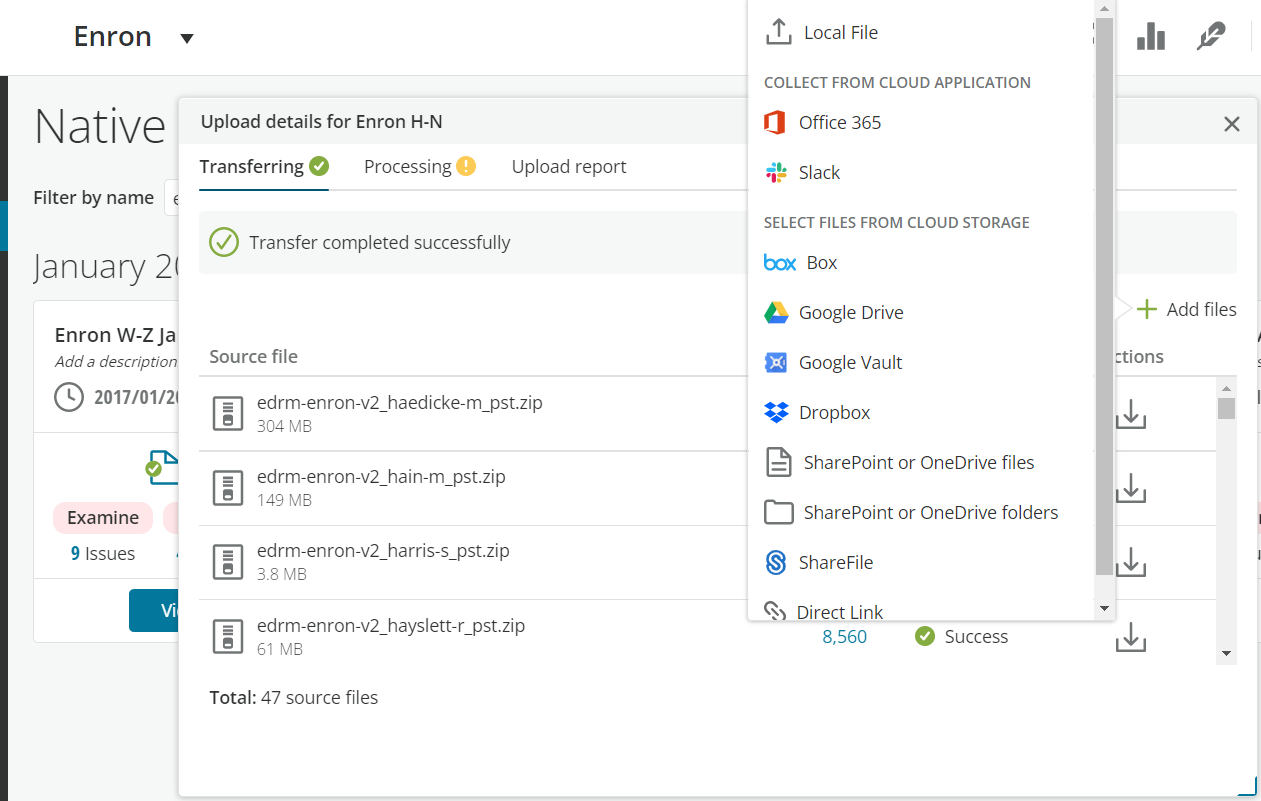
Task: Click the clock icon on Enron W-Z card
Action: (x=69, y=397)
